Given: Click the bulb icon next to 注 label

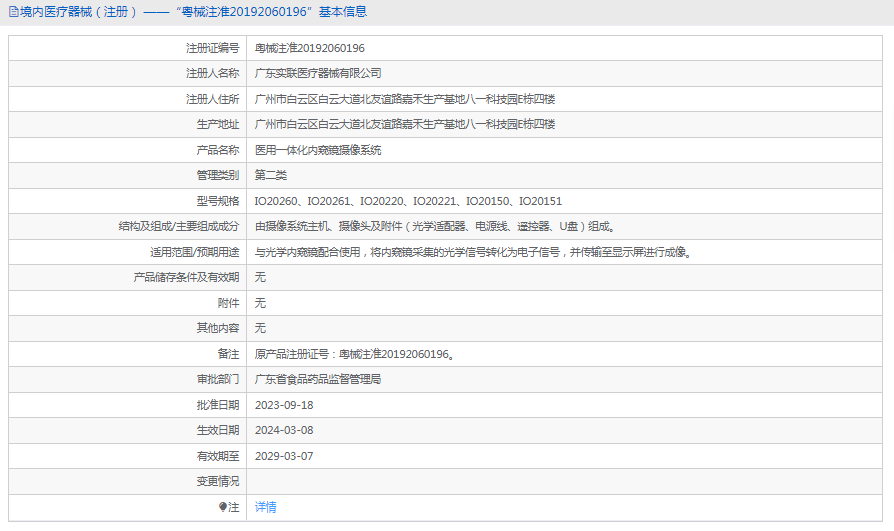Looking at the screenshot, I should (223, 507).
